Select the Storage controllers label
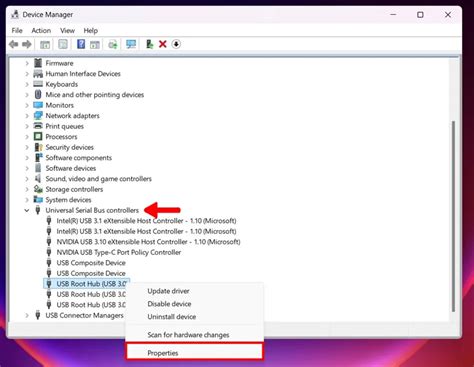Image resolution: width=474 pixels, height=367 pixels. tap(74, 189)
